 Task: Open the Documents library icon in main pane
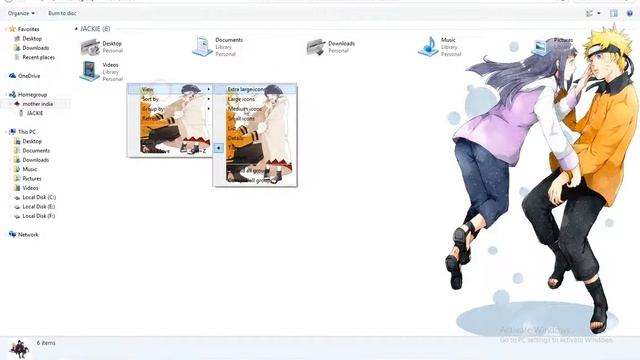tap(202, 46)
